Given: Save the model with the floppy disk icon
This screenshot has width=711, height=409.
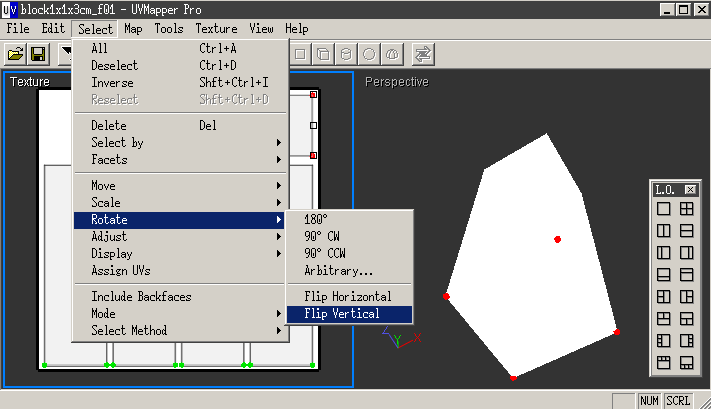Looking at the screenshot, I should 38,54.
